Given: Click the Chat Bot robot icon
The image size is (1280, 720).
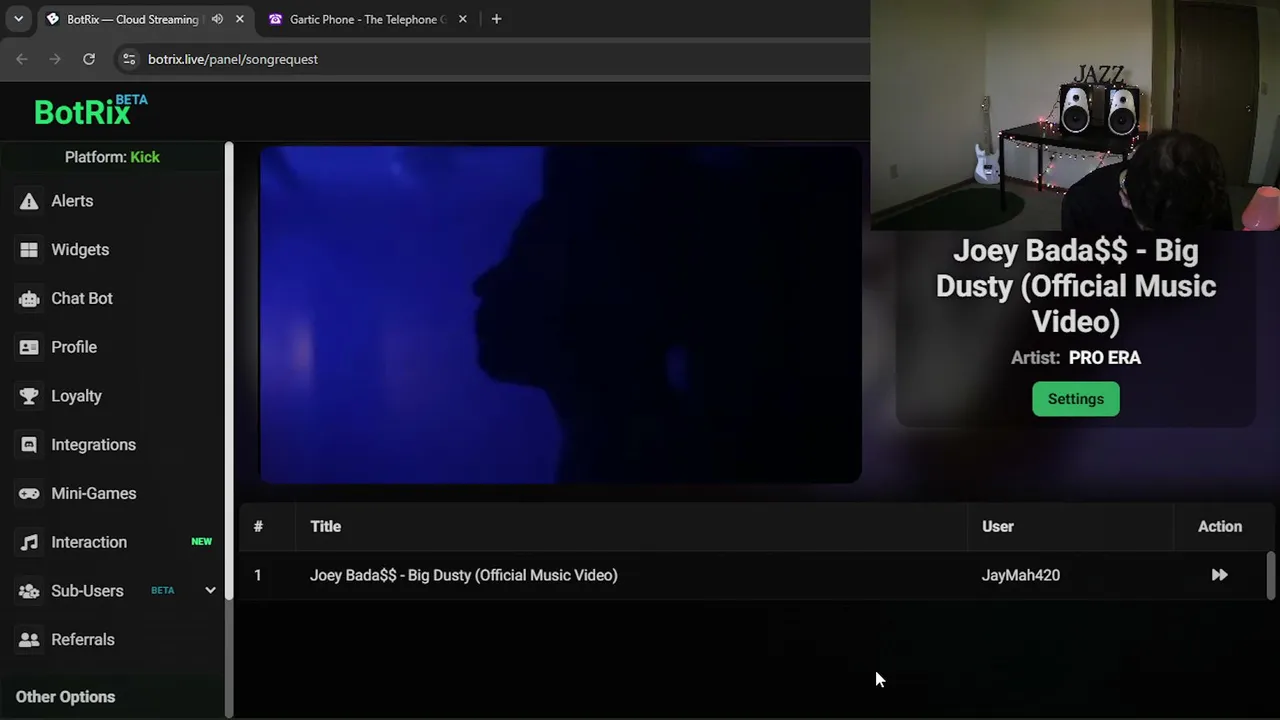Looking at the screenshot, I should (29, 299).
